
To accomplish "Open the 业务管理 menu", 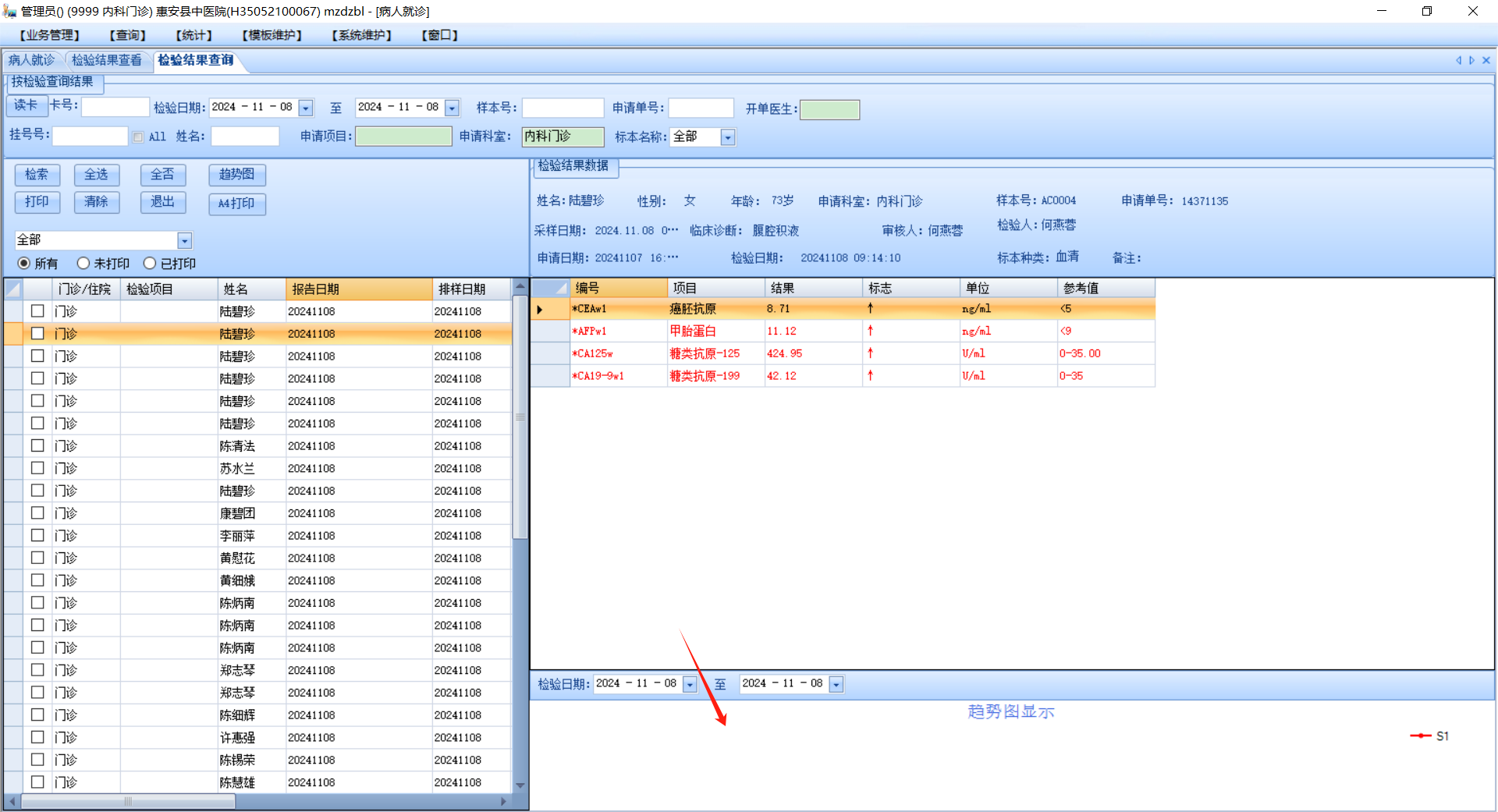I will coord(50,35).
